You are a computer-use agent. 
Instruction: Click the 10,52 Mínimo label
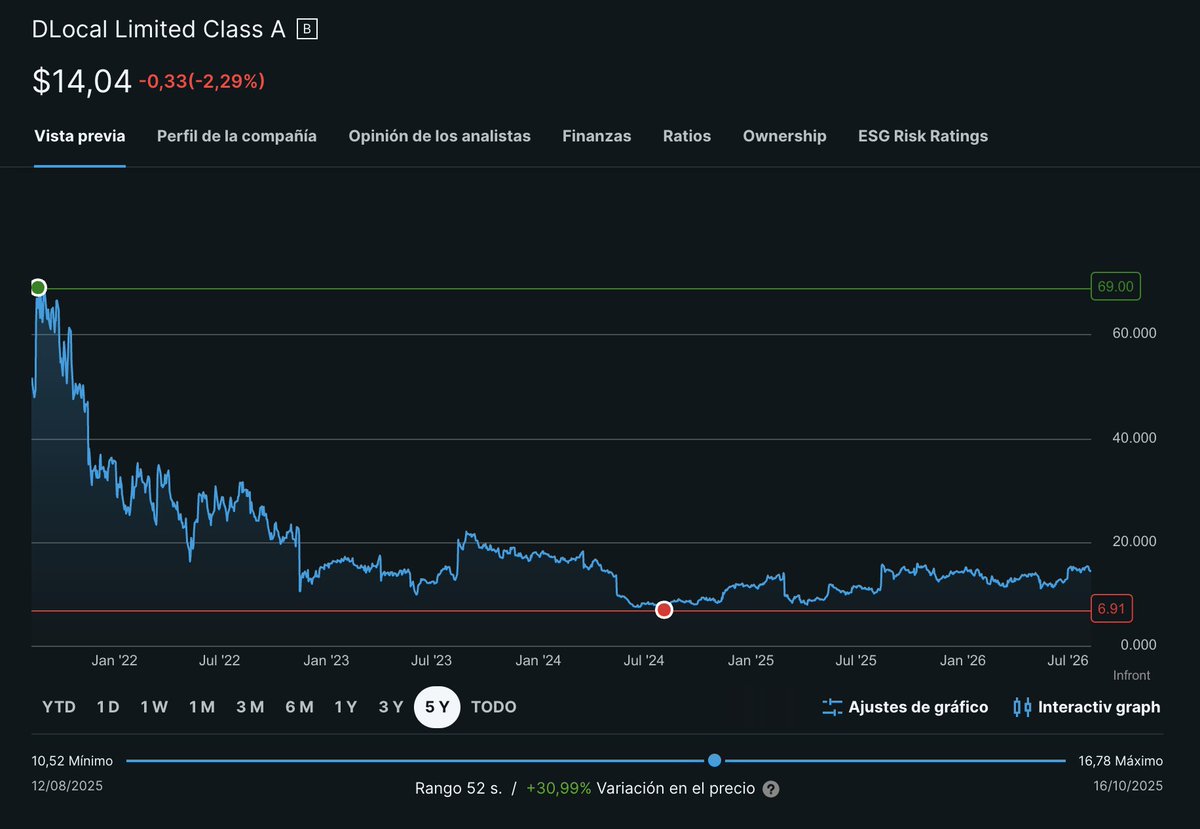click(x=72, y=761)
